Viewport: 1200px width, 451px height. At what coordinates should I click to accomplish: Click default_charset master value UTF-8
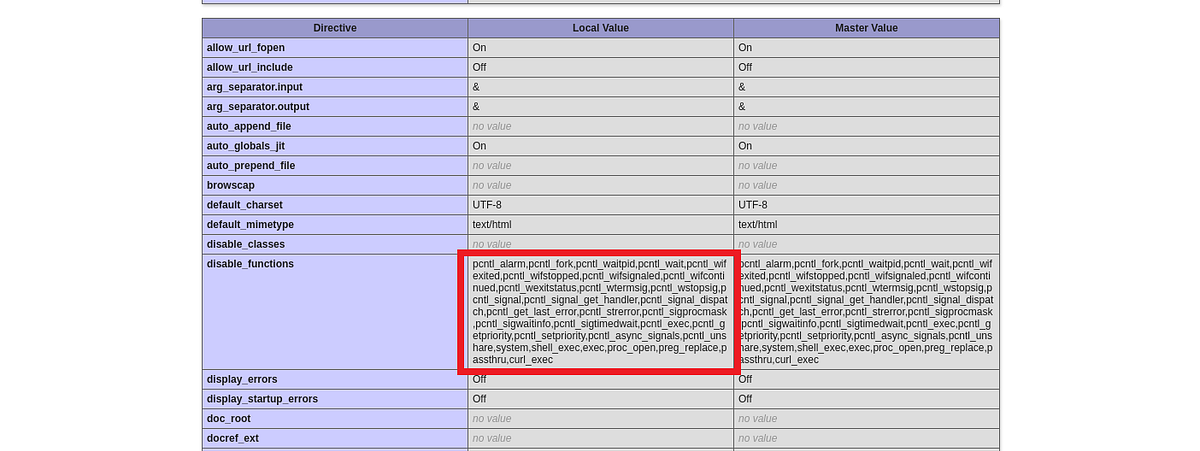coord(753,205)
